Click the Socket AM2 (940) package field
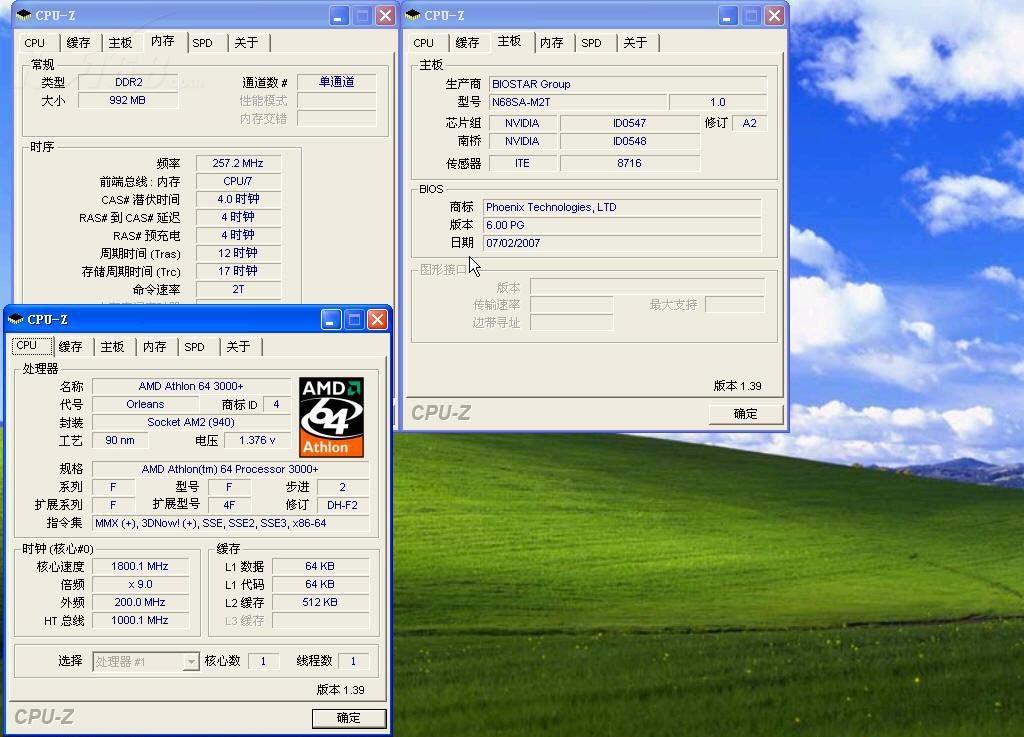This screenshot has height=737, width=1024. coord(191,422)
